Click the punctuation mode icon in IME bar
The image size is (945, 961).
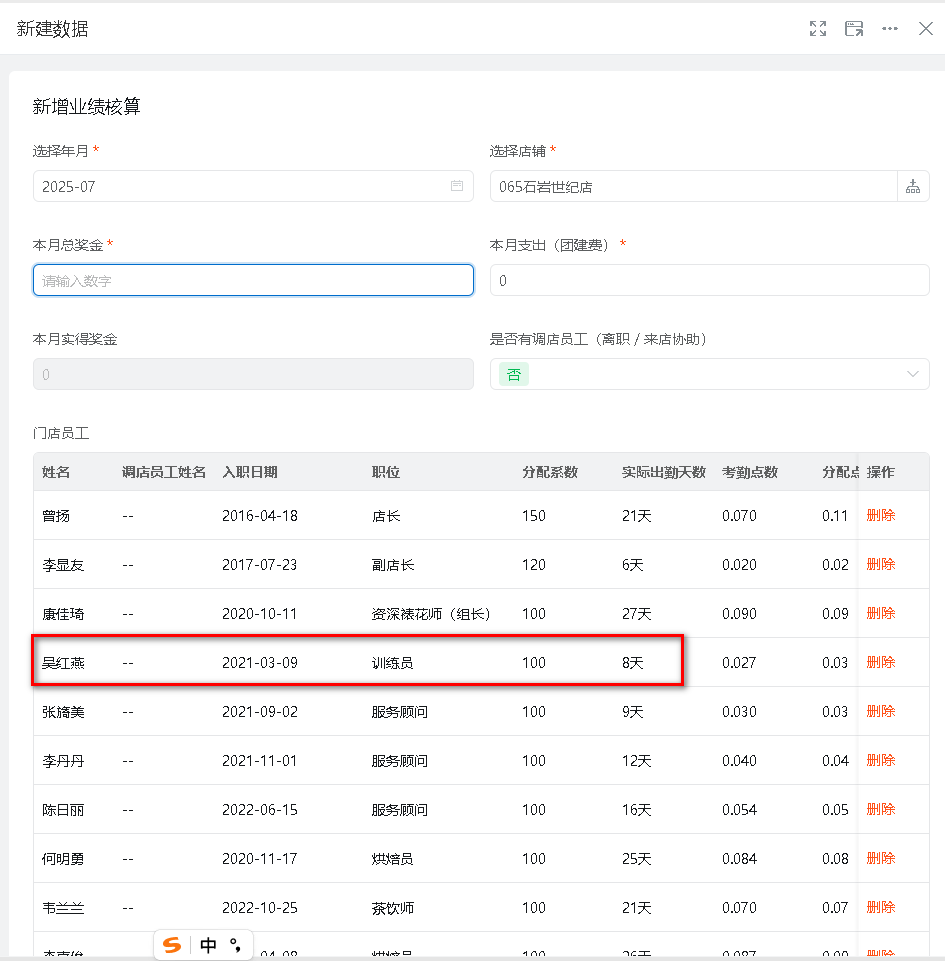(235, 945)
